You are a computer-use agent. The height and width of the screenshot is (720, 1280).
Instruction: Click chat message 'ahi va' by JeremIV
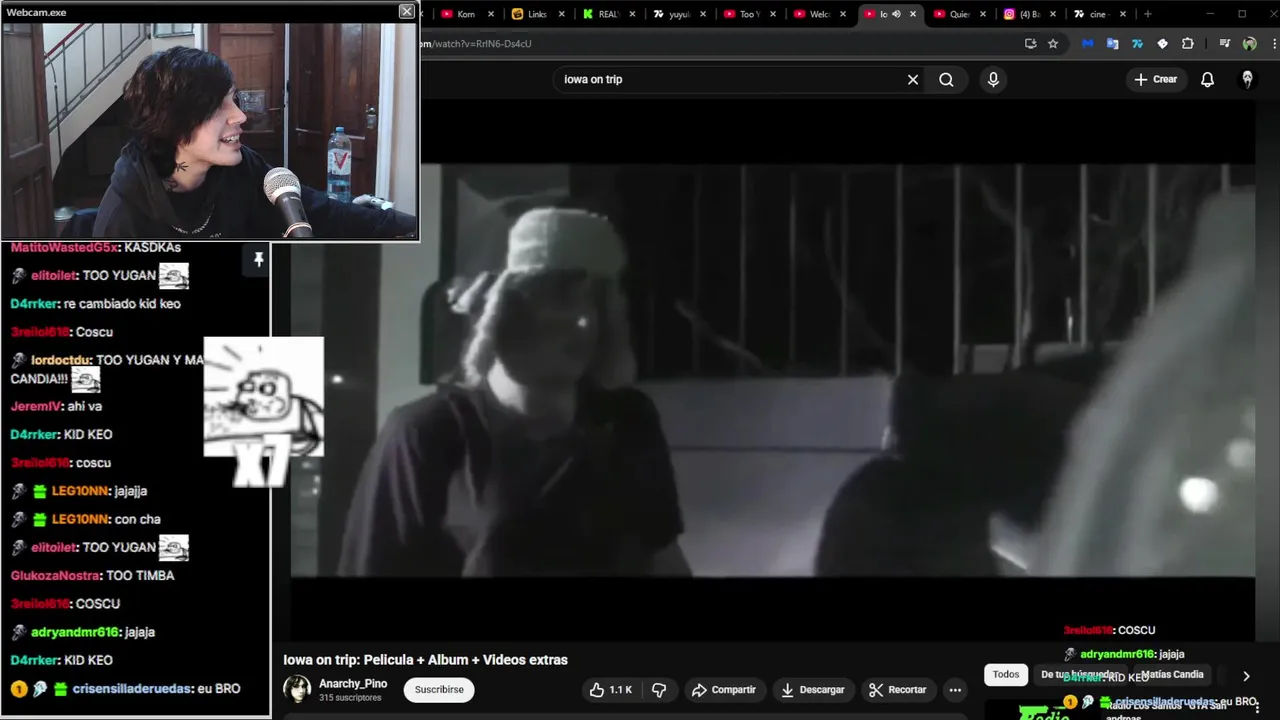pyautogui.click(x=85, y=407)
